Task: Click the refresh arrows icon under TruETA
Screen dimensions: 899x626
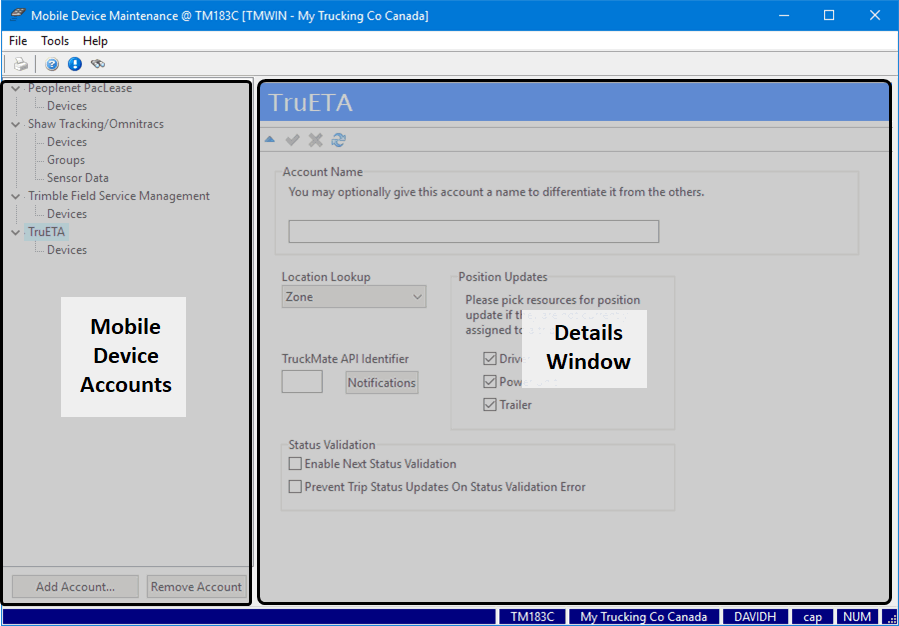Action: pos(339,140)
